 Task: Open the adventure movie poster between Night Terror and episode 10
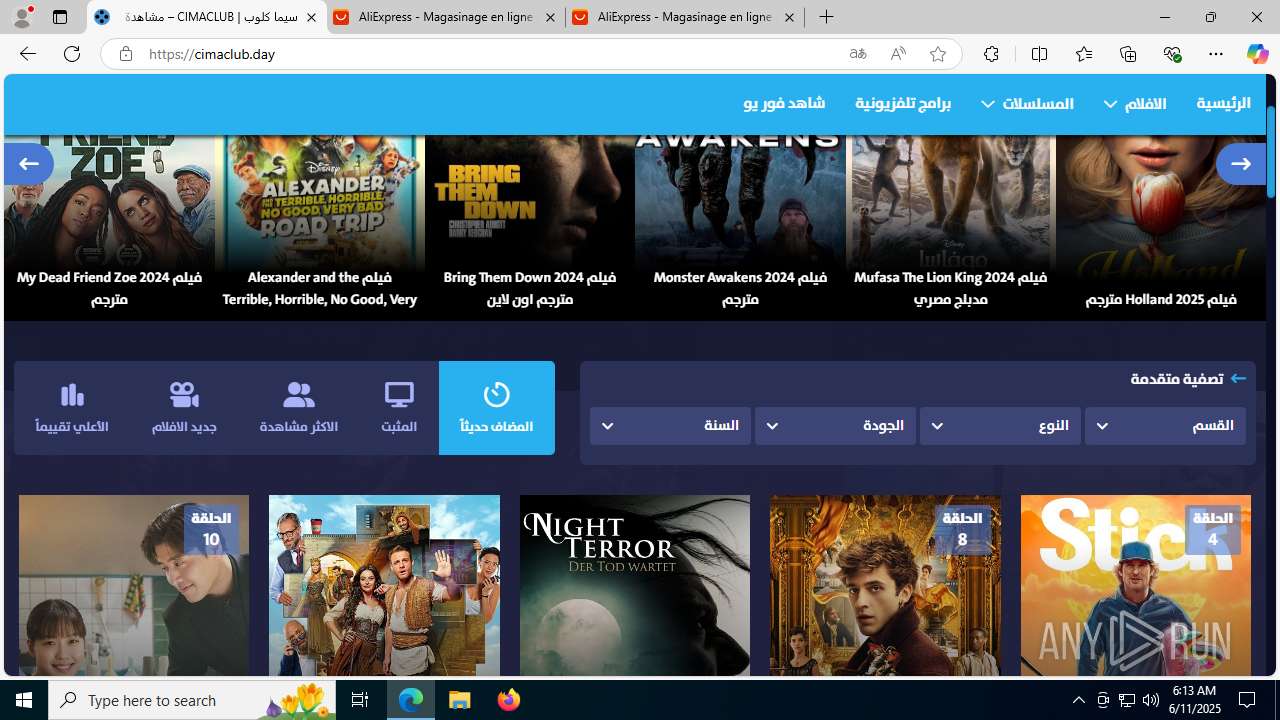click(384, 585)
